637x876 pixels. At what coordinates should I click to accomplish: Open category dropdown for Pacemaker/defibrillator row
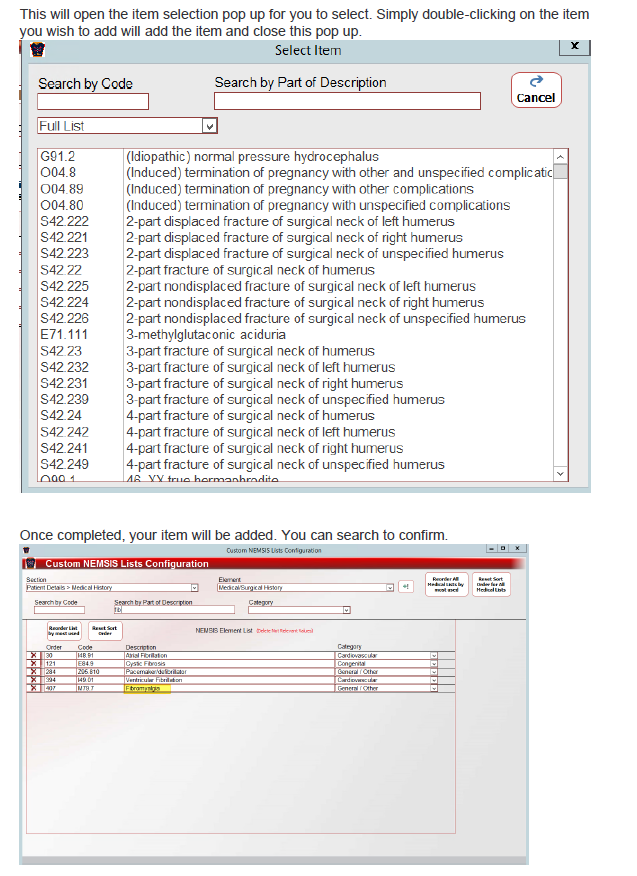434,672
